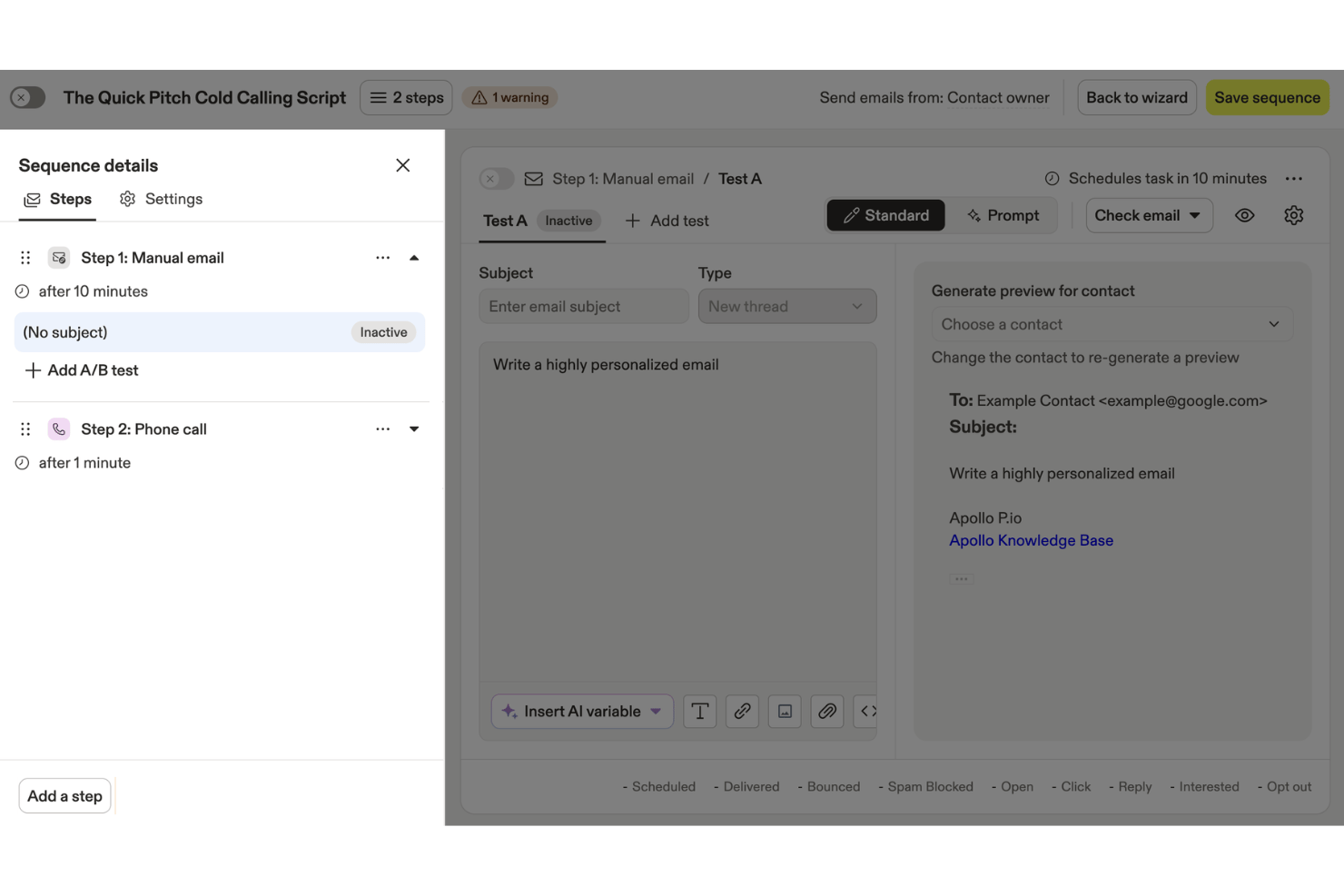Click the schedule clock icon in editor header

pyautogui.click(x=1052, y=179)
